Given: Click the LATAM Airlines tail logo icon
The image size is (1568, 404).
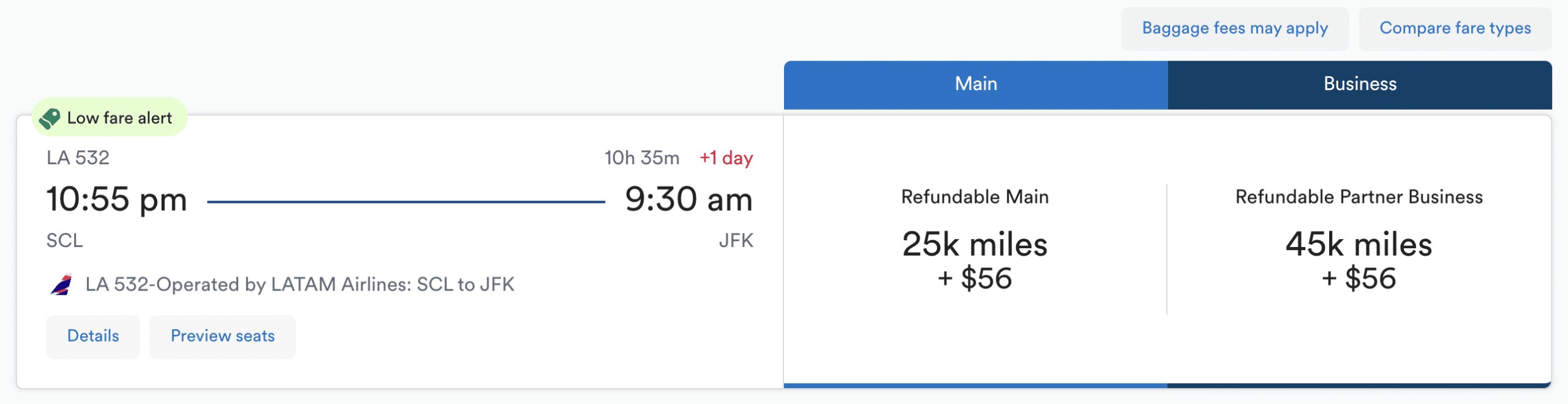Looking at the screenshot, I should [x=61, y=284].
